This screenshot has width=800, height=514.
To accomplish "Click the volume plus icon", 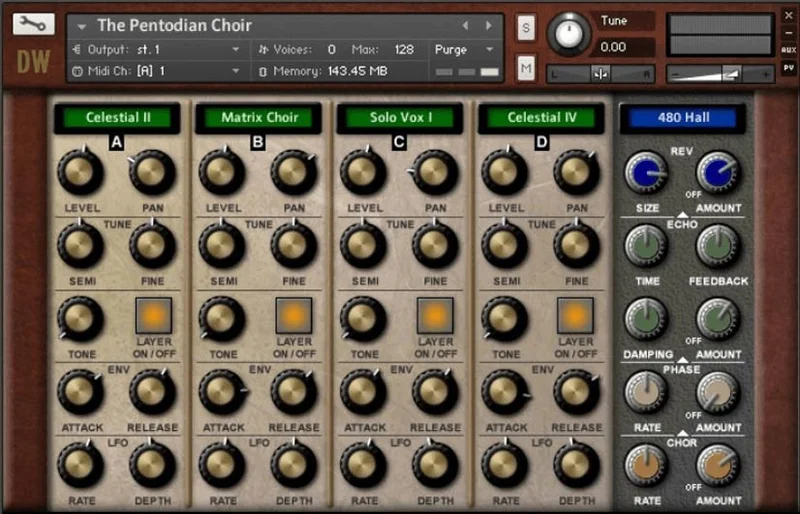I will coord(765,75).
